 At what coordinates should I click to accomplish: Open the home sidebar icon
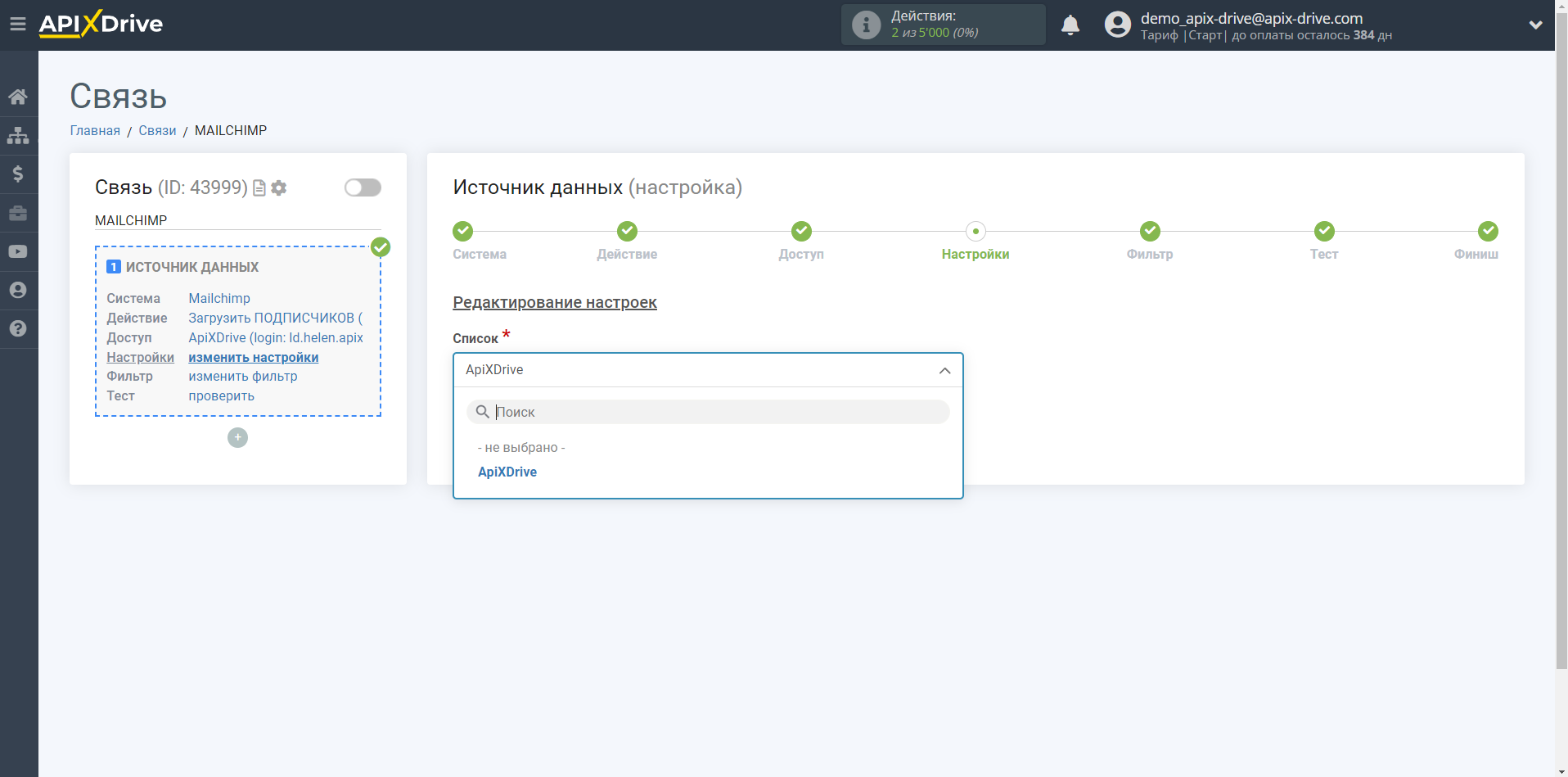[18, 97]
